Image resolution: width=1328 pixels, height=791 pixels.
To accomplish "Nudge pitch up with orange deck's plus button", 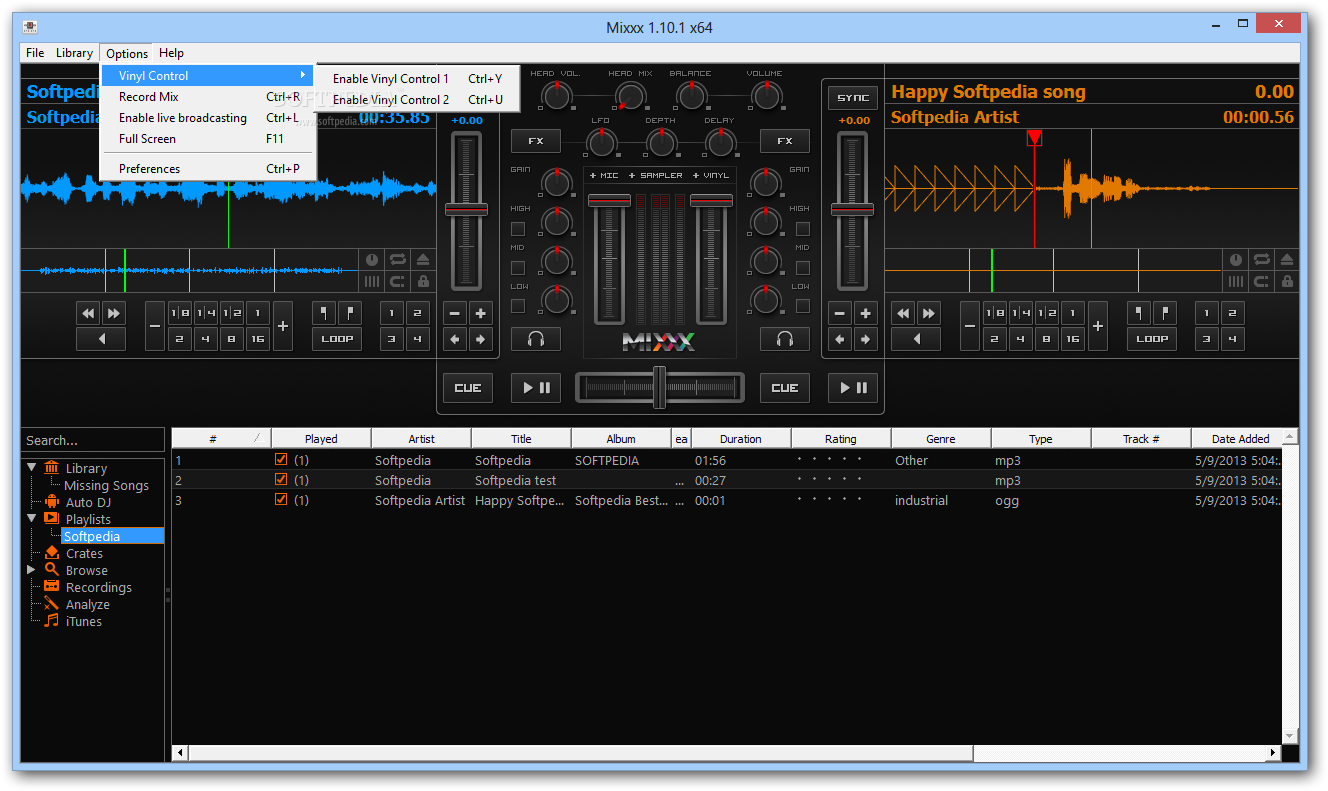I will 865,313.
